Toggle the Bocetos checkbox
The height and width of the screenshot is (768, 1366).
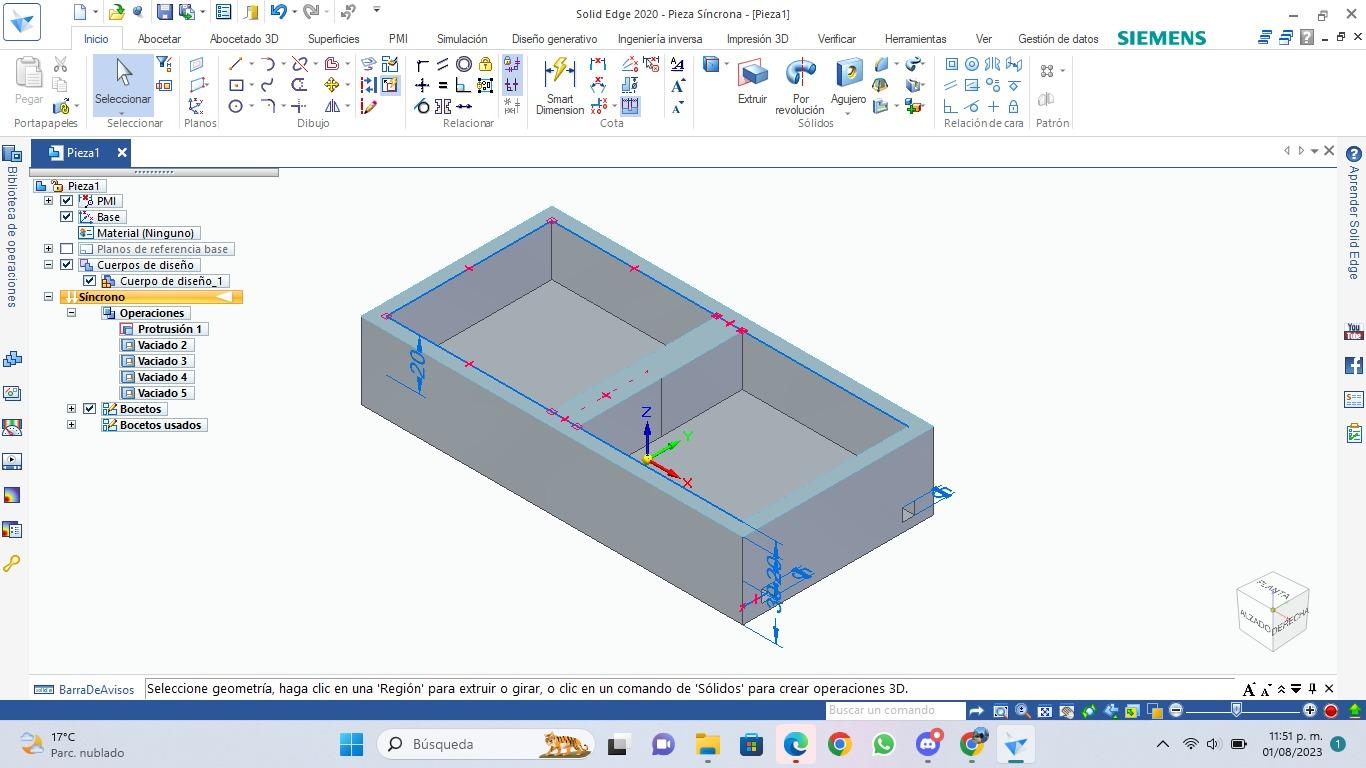pos(90,409)
